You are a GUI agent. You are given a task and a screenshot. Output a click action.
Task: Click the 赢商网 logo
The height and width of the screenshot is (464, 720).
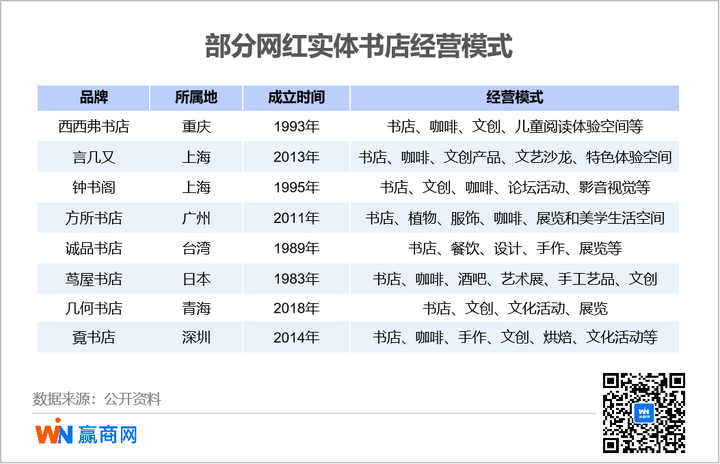click(86, 431)
